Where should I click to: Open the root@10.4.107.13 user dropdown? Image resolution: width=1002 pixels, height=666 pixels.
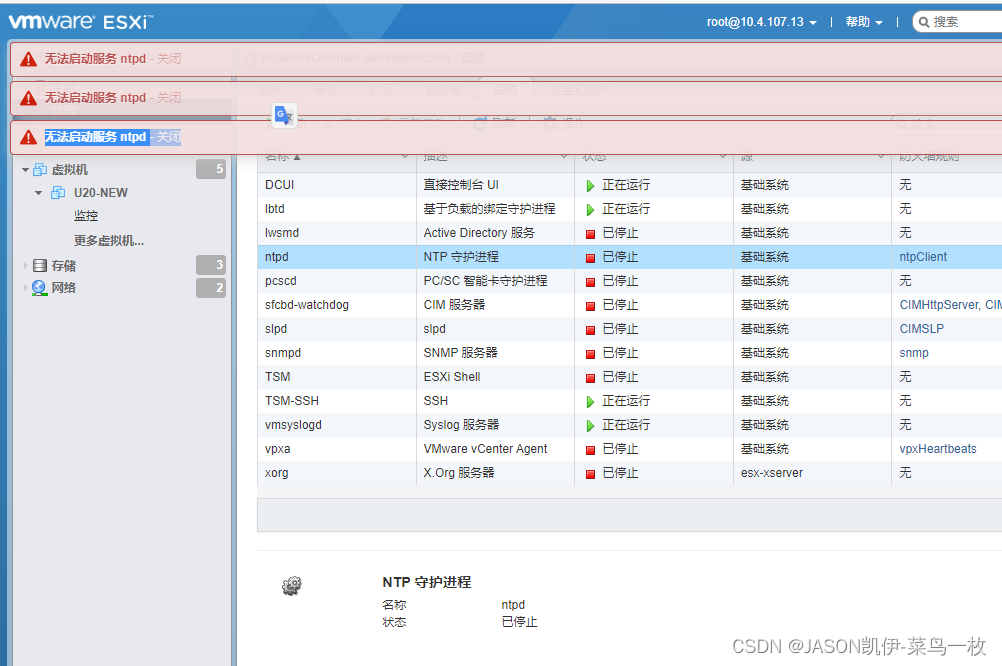pos(761,22)
